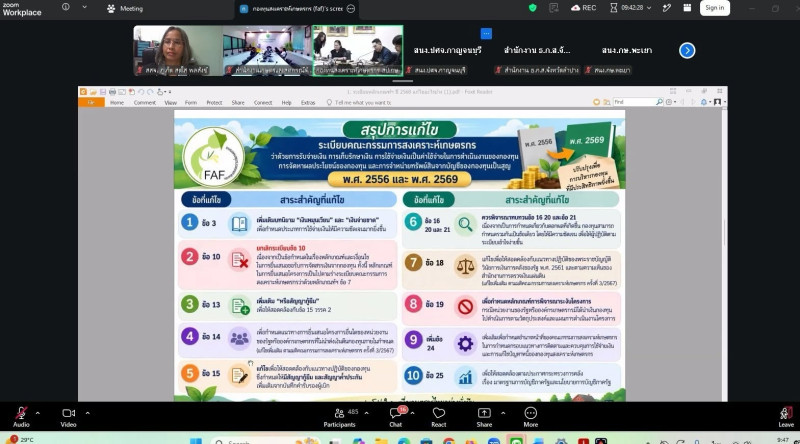Click the Sign in button
The height and width of the screenshot is (444, 800).
point(714,8)
